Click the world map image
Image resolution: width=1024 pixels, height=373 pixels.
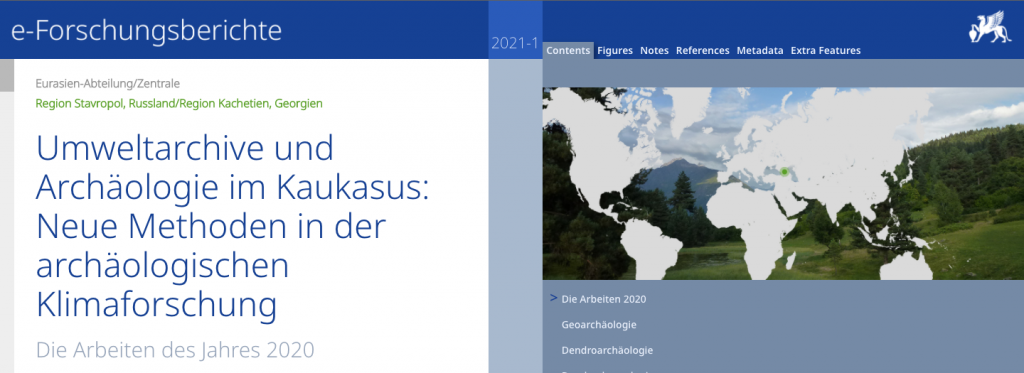tap(783, 183)
